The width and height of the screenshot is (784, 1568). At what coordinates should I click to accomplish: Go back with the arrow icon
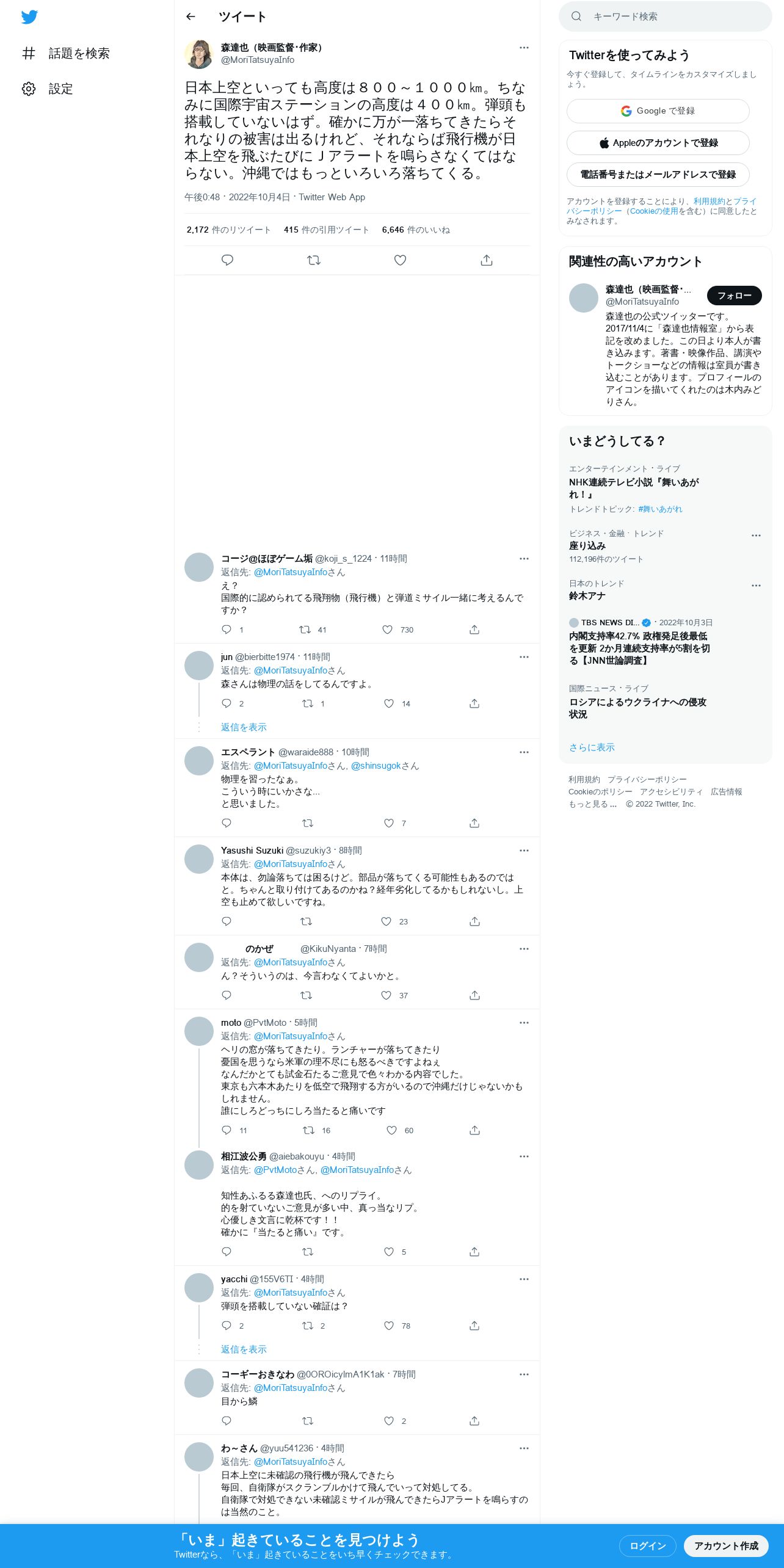point(191,16)
